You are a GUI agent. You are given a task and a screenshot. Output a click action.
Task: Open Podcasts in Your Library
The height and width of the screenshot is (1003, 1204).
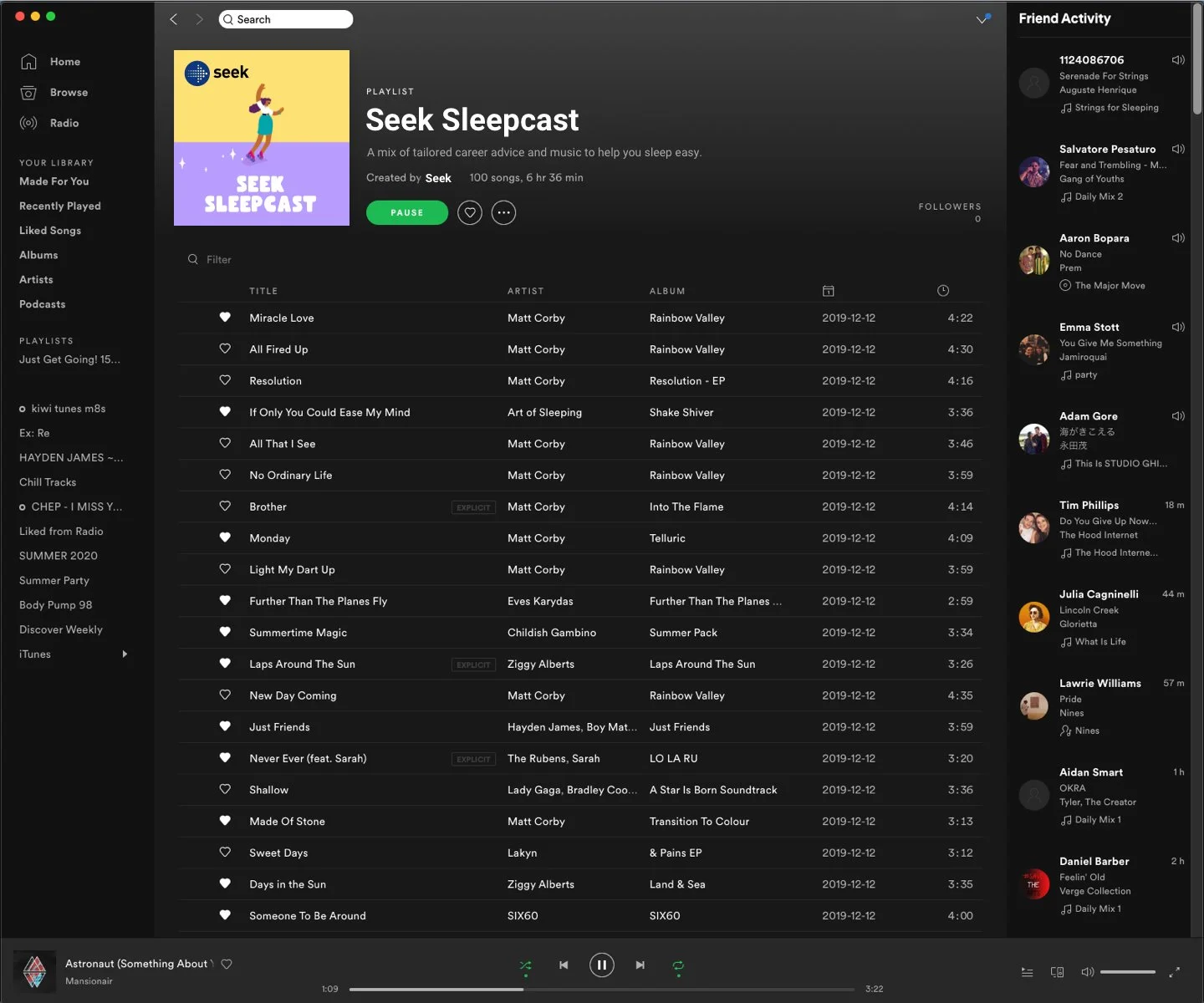(x=43, y=304)
